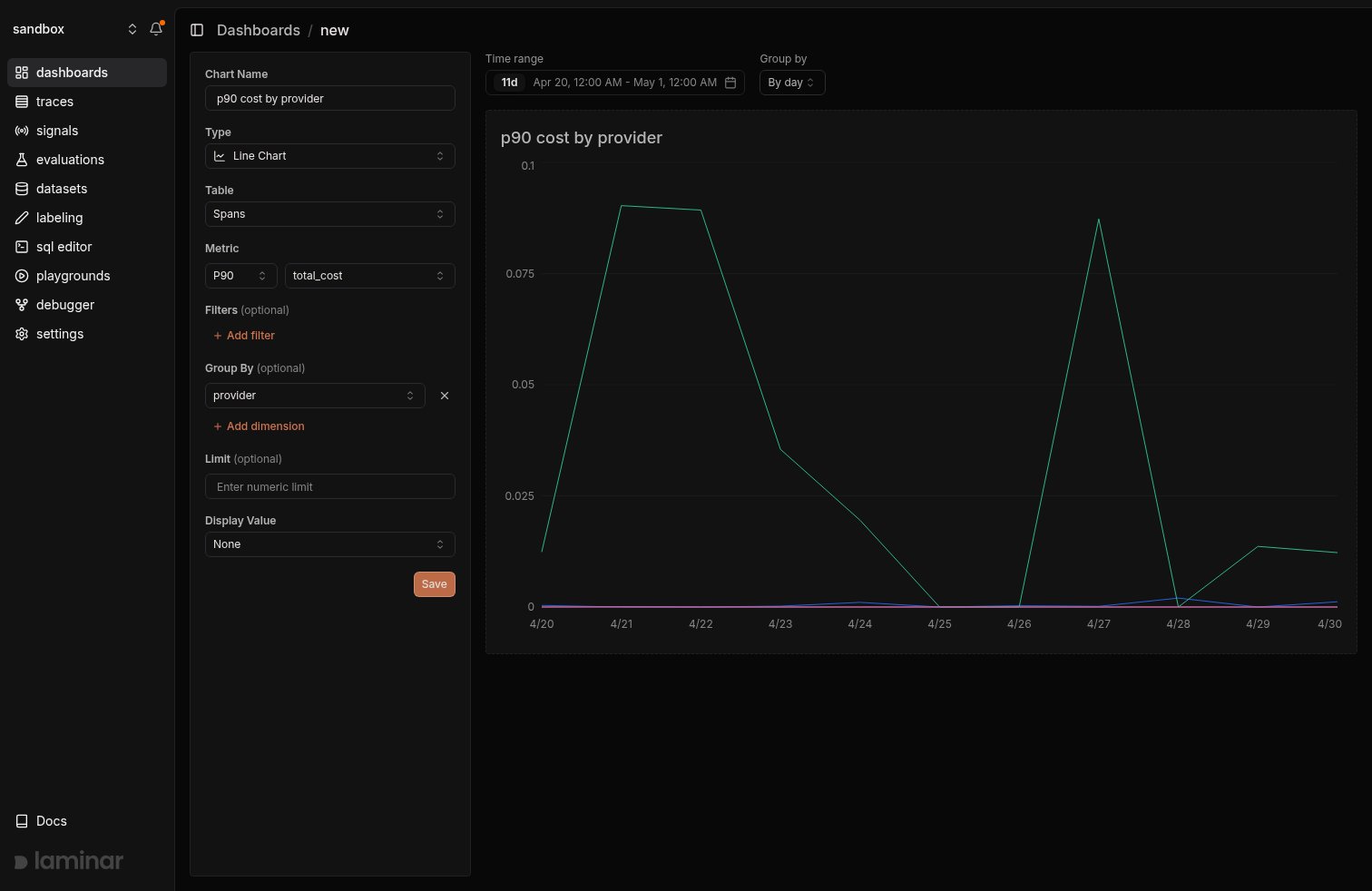Click the playgrounds play icon

point(22,276)
